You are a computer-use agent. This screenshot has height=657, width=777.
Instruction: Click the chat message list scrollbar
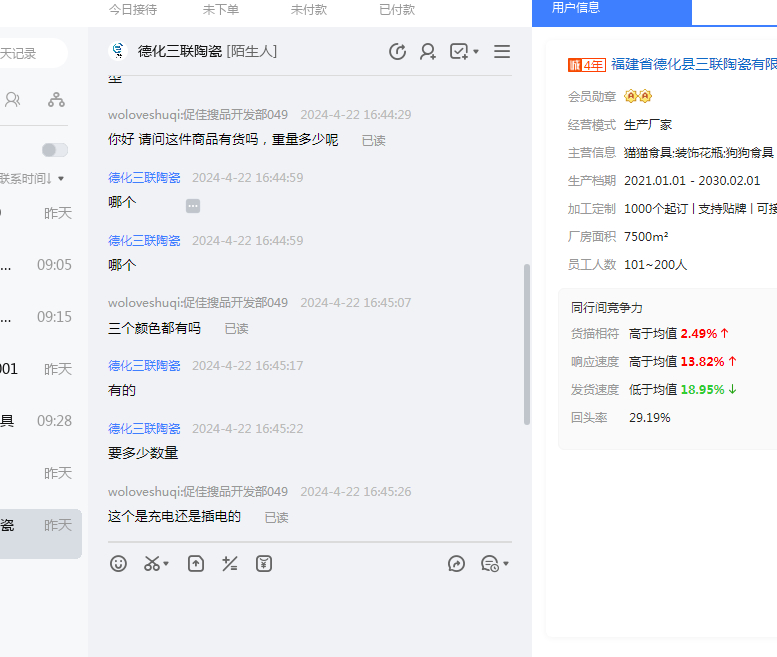tap(527, 345)
